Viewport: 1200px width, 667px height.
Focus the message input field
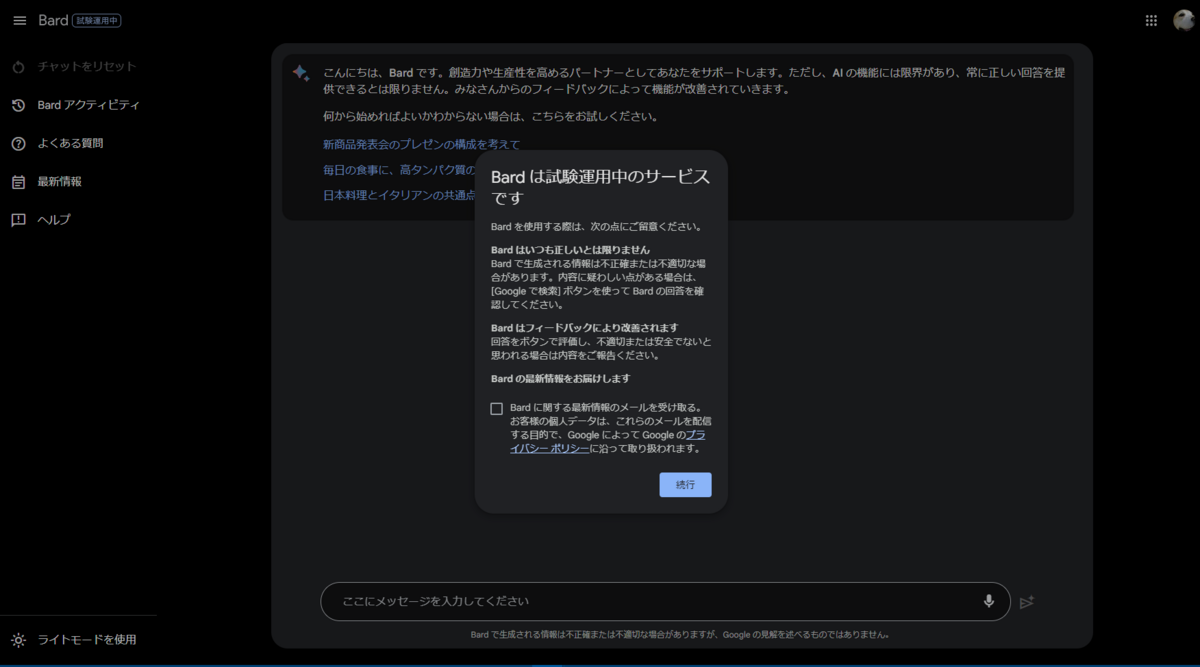click(665, 601)
